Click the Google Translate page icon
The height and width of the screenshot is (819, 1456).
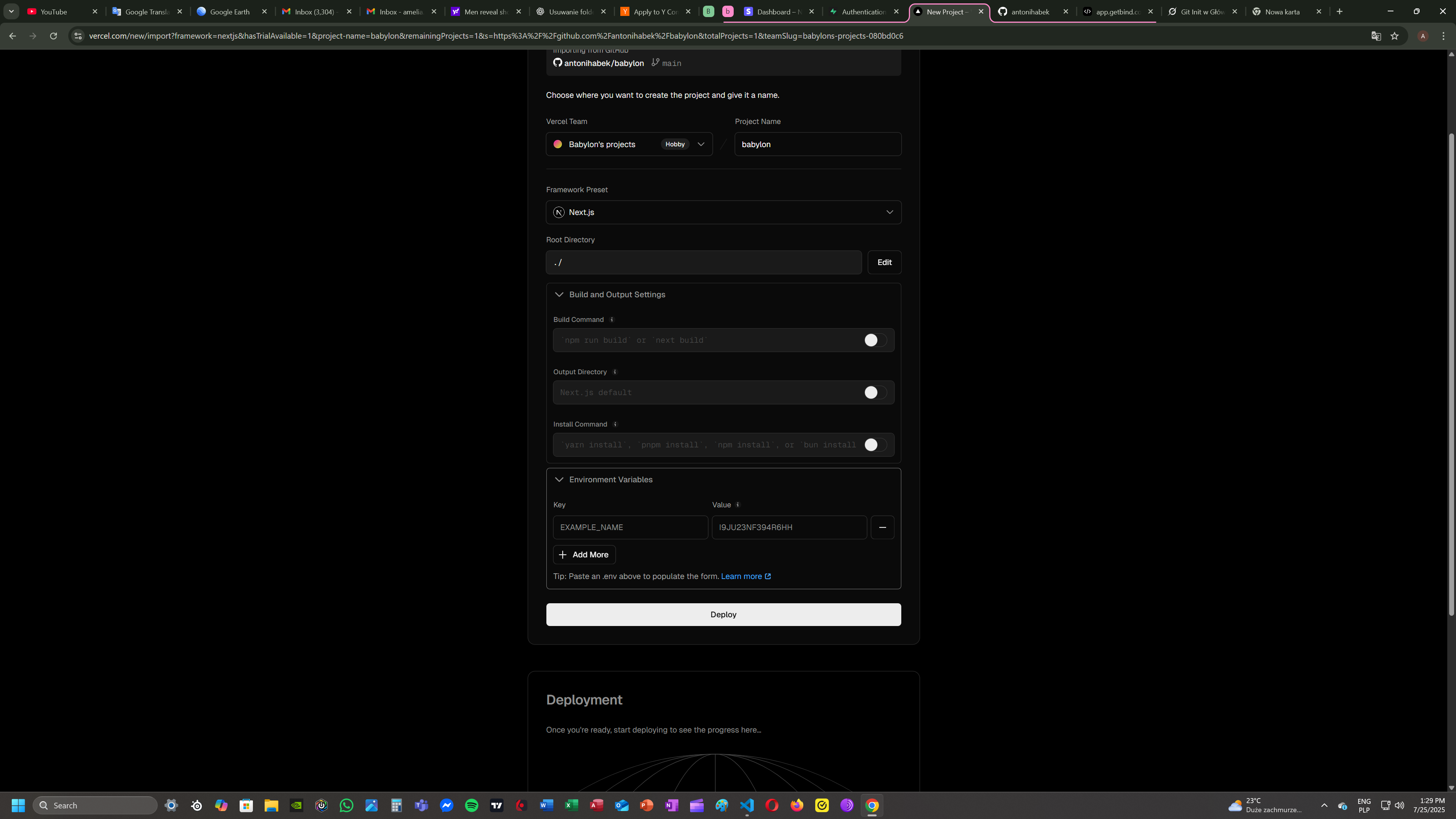pyautogui.click(x=1376, y=36)
